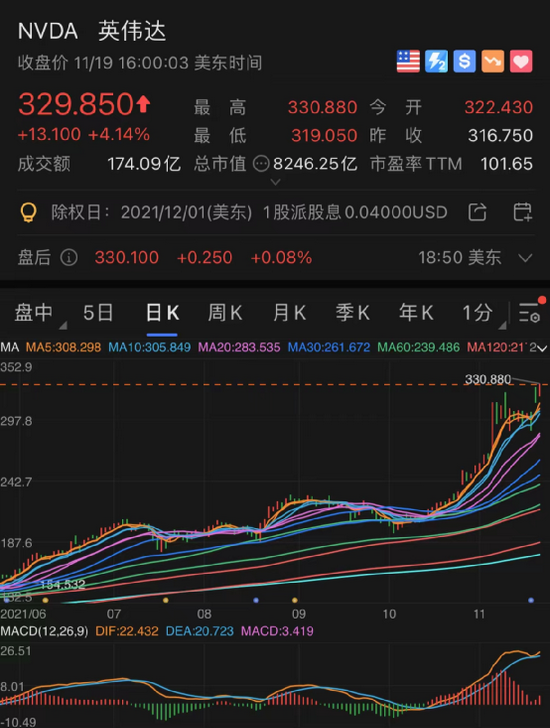Tap the ex-dividend date 2021/12/01 text
Image resolution: width=550 pixels, height=728 pixels.
pos(186,213)
